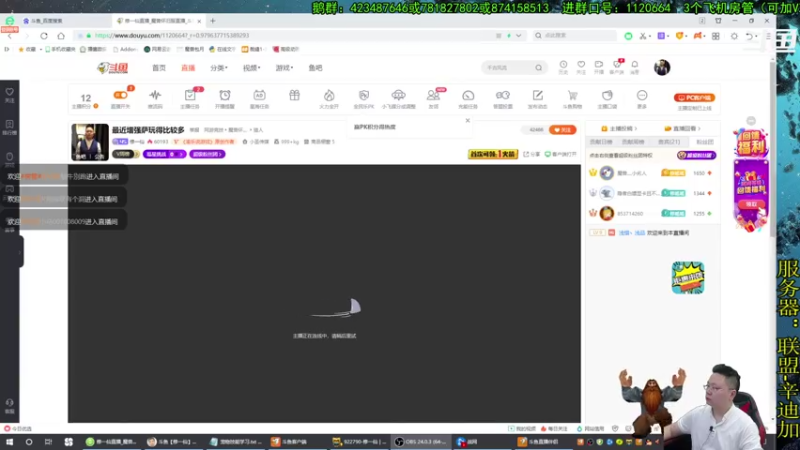Switch to the 贡献日榜 tab

pyautogui.click(x=601, y=142)
